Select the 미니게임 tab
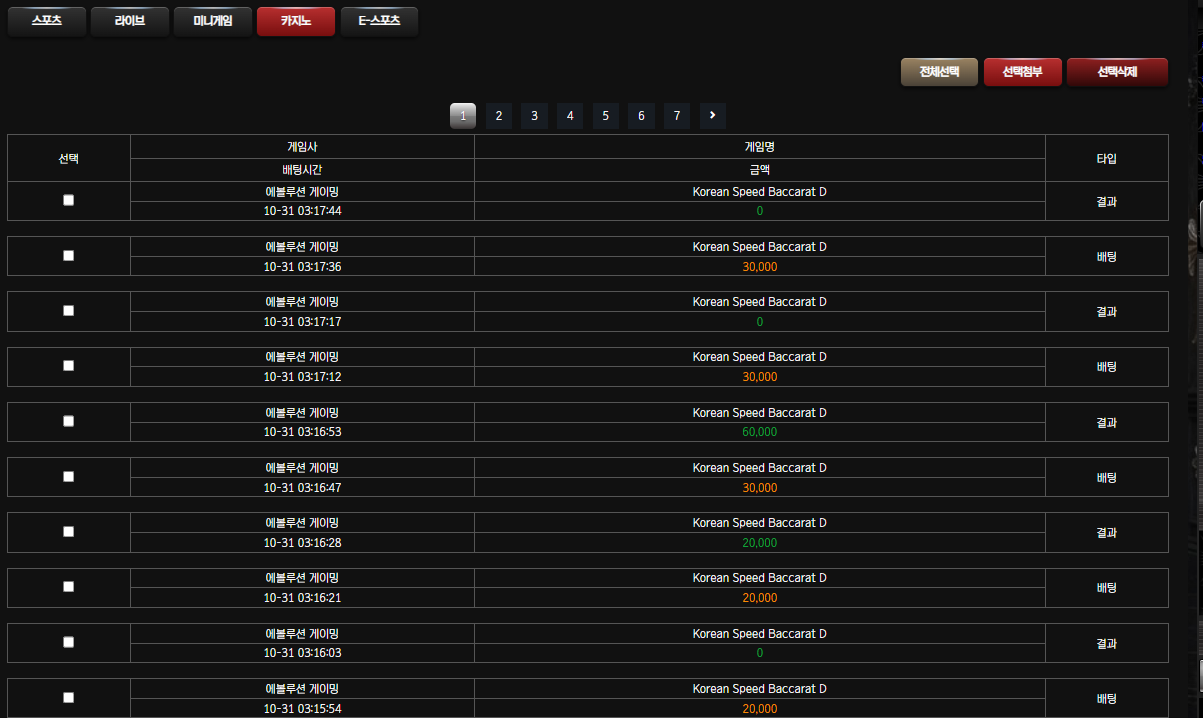Screen dimensions: 1203x718 [212, 21]
